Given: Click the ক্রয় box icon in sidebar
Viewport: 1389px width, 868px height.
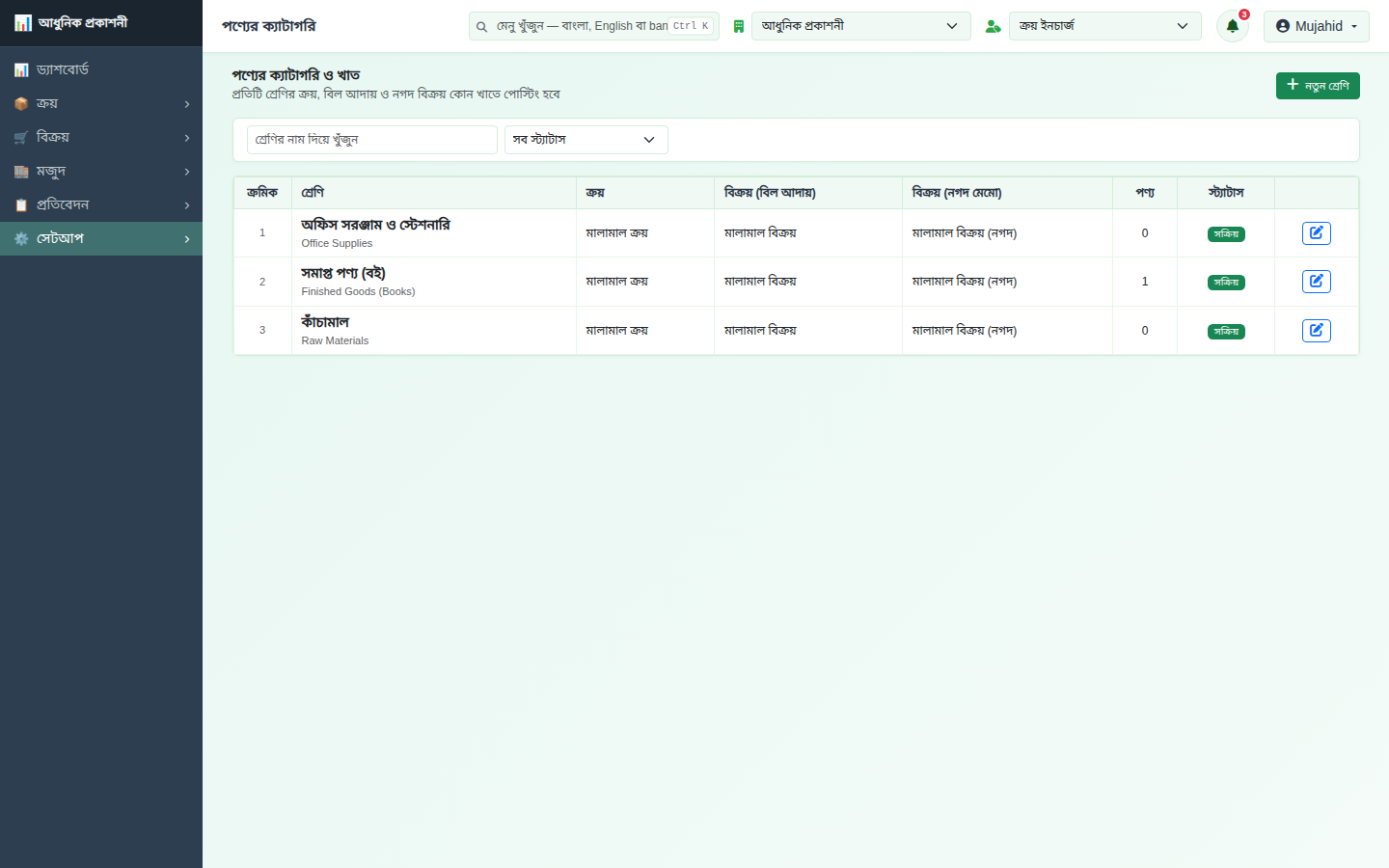Looking at the screenshot, I should (21, 104).
